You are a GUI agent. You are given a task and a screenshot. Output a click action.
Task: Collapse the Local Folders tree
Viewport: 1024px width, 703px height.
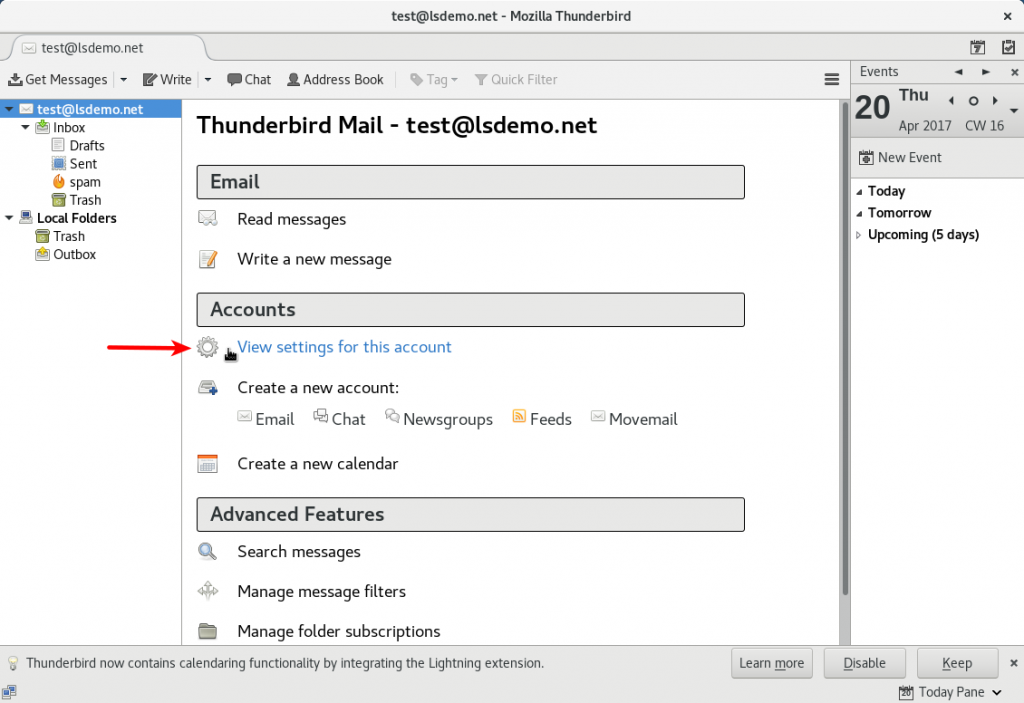9,218
